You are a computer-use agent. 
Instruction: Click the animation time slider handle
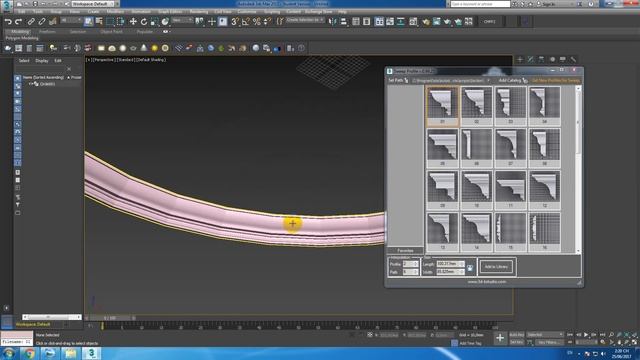point(110,318)
